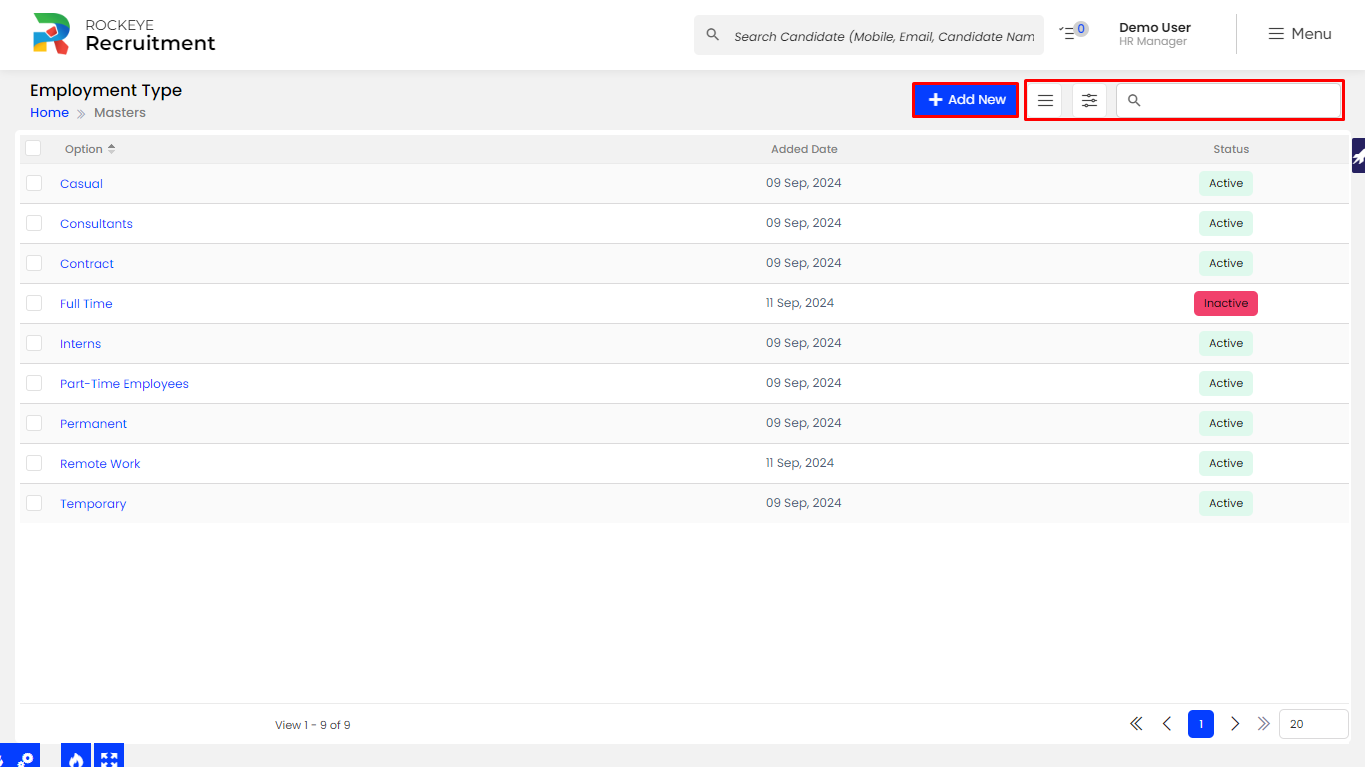Open the task list icon with 0 badge
This screenshot has height=767, width=1365.
(x=1073, y=32)
